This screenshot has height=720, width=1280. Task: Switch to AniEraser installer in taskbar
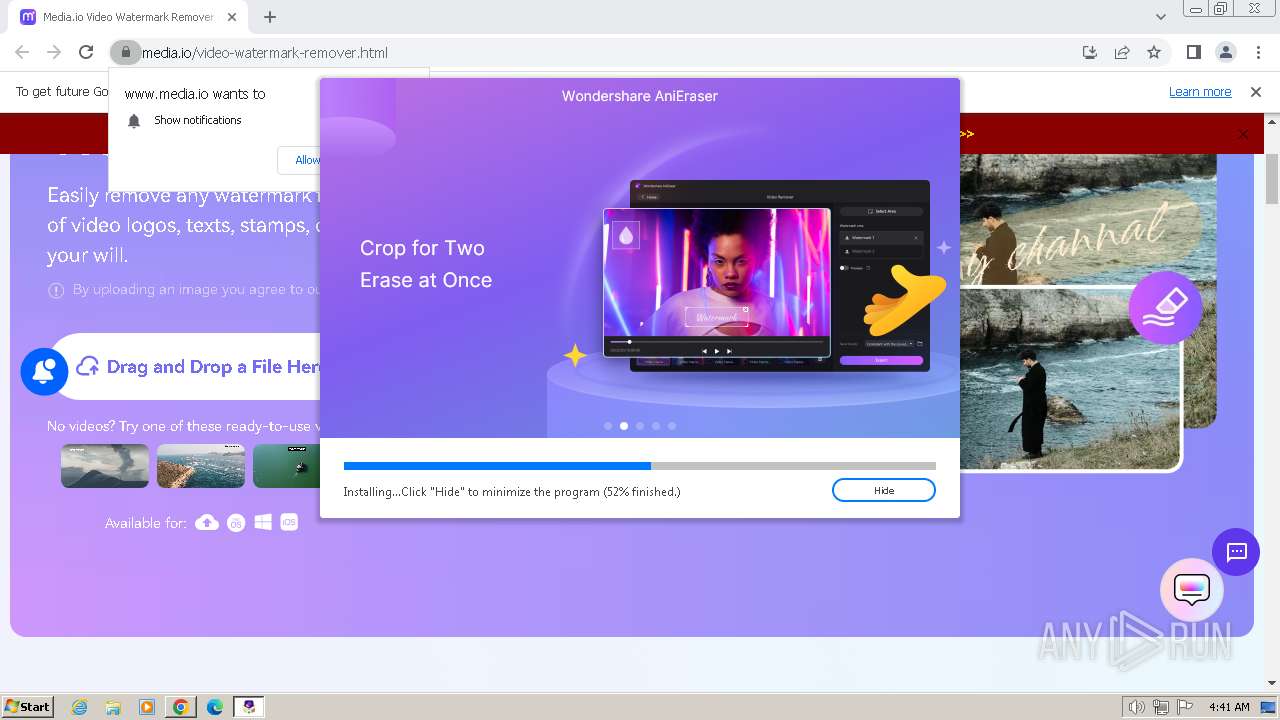pyautogui.click(x=249, y=707)
